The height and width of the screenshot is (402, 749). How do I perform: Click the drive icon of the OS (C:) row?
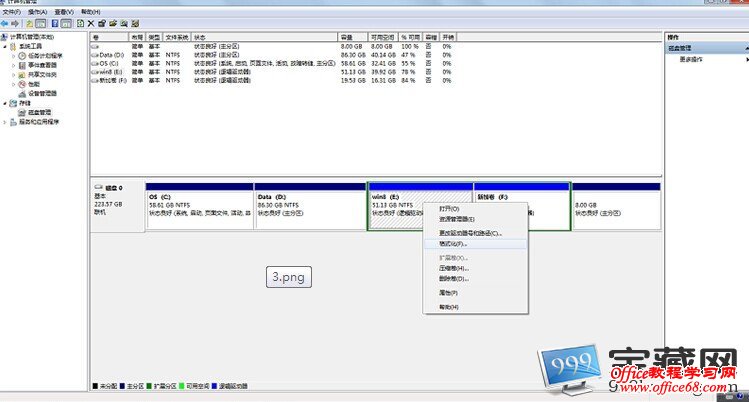click(95, 63)
